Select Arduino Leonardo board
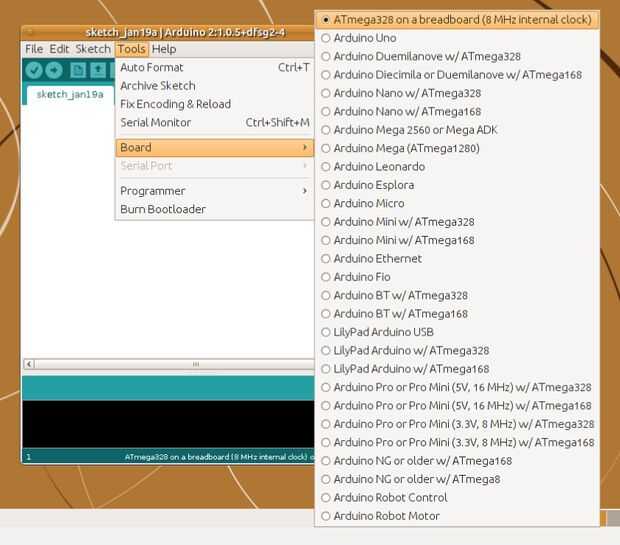This screenshot has height=545, width=620. coord(457,167)
